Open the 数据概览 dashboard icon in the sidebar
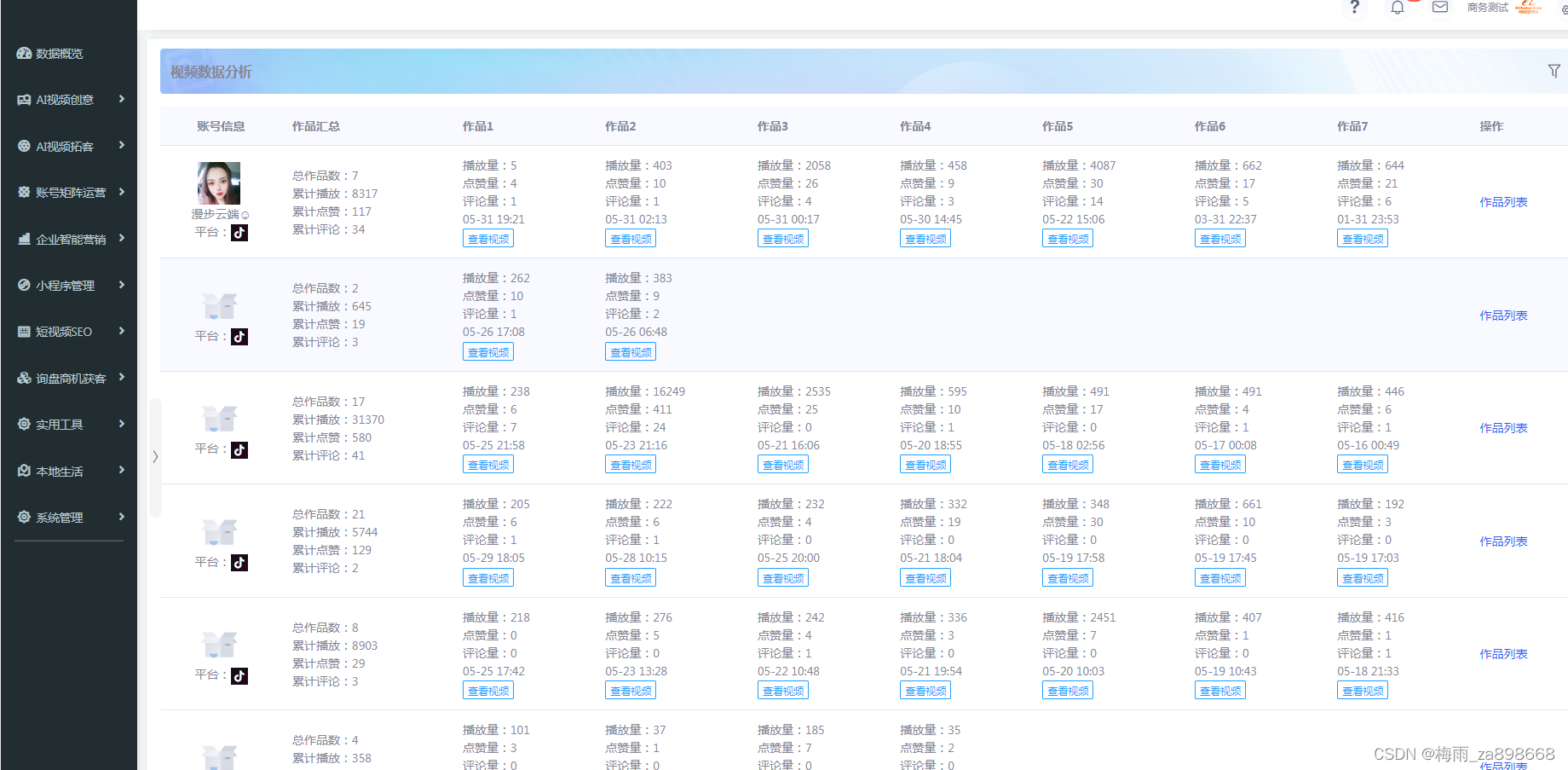Screen dimensions: 1568x770 coord(24,53)
